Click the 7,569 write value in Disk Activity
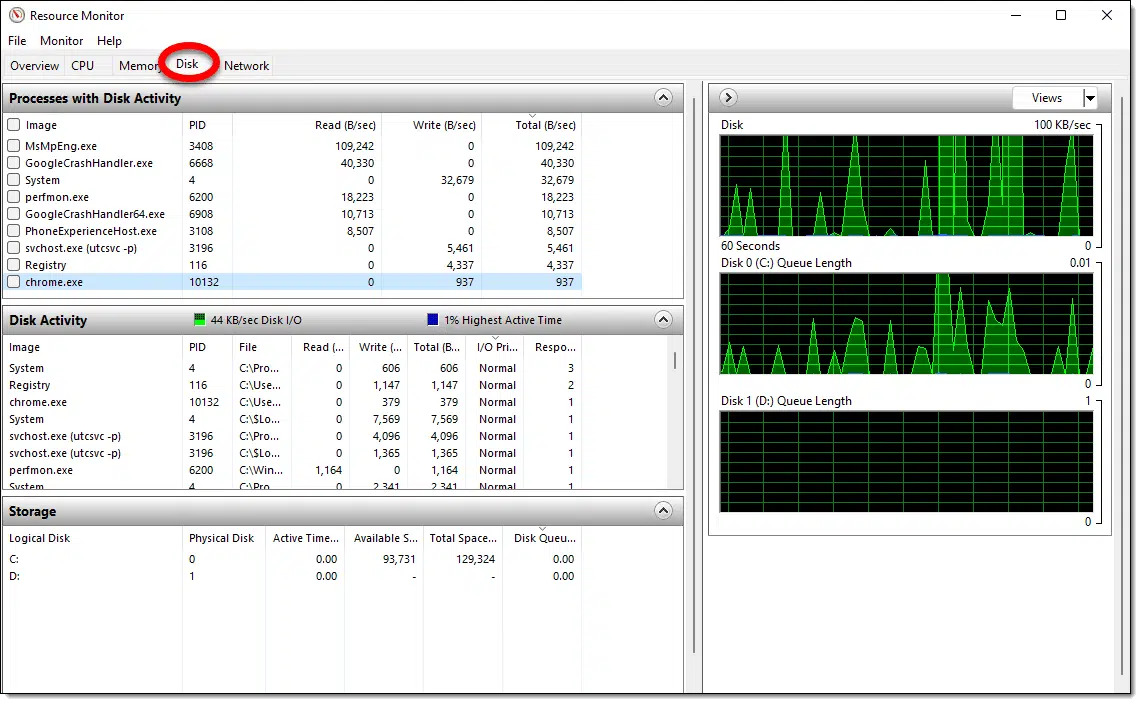 386,419
